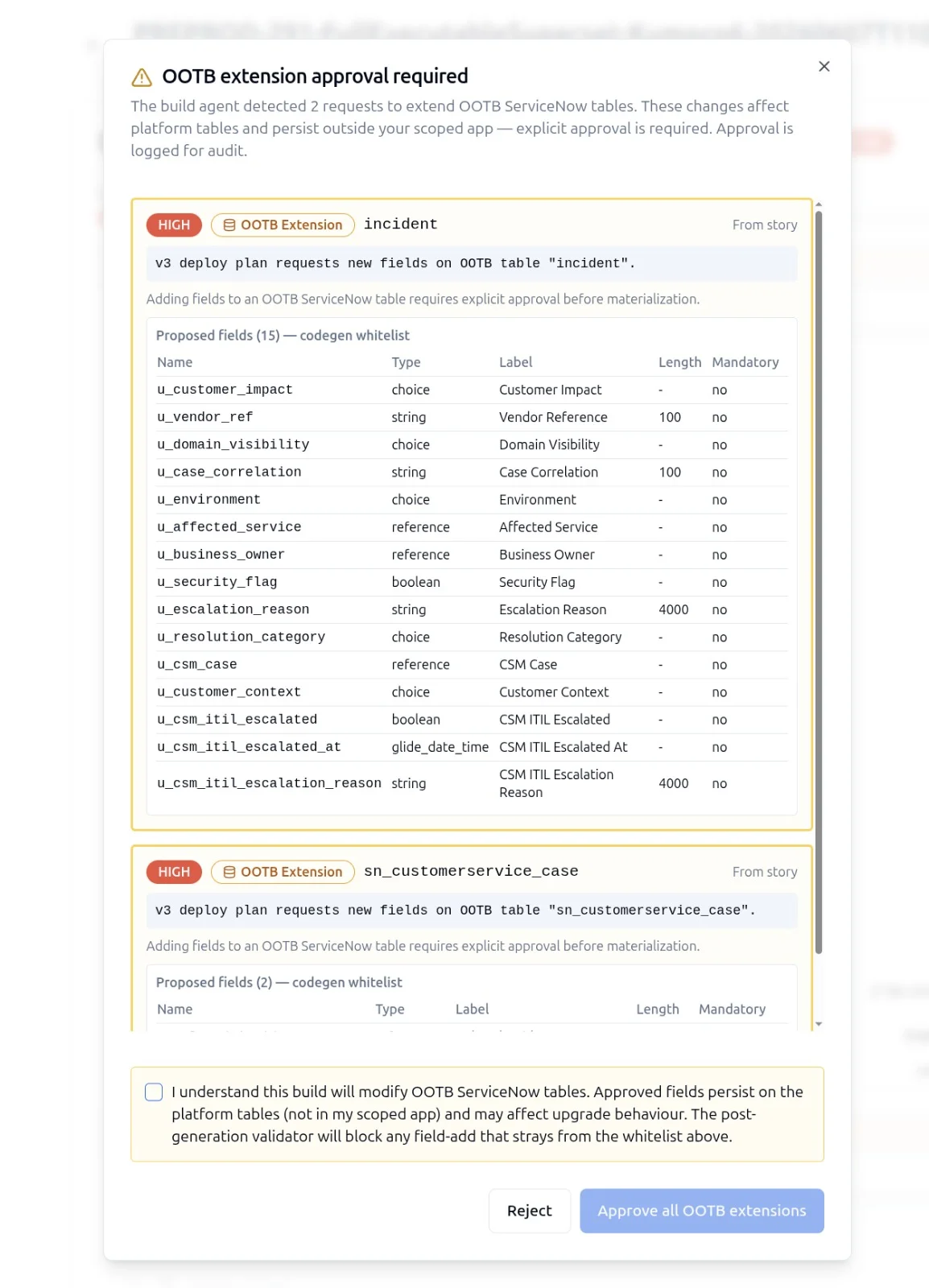Click the scrollbar up arrow

tap(819, 204)
